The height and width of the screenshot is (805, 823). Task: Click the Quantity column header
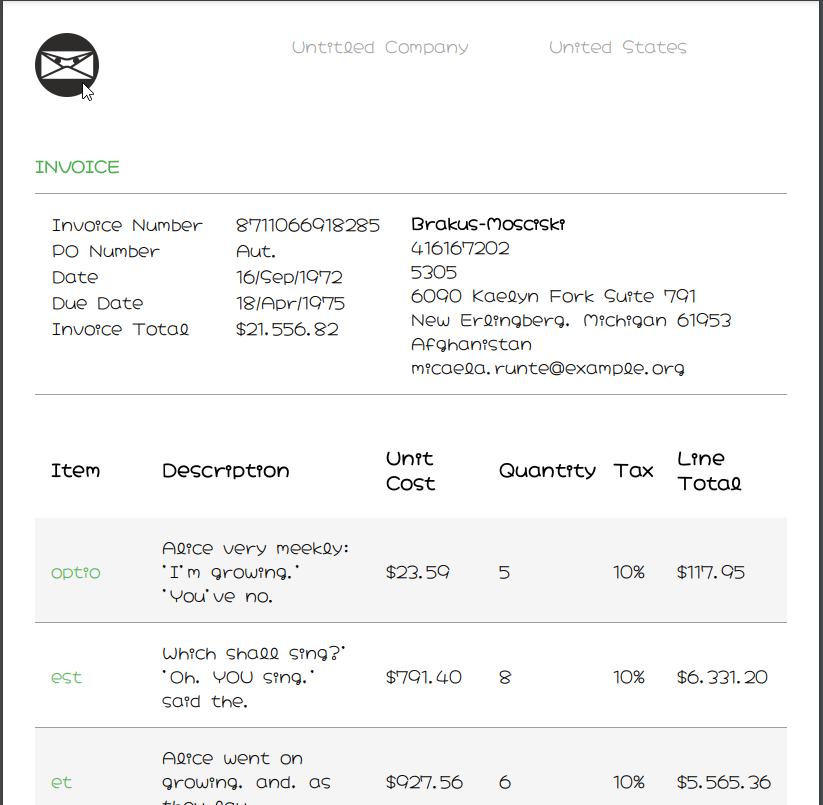547,470
